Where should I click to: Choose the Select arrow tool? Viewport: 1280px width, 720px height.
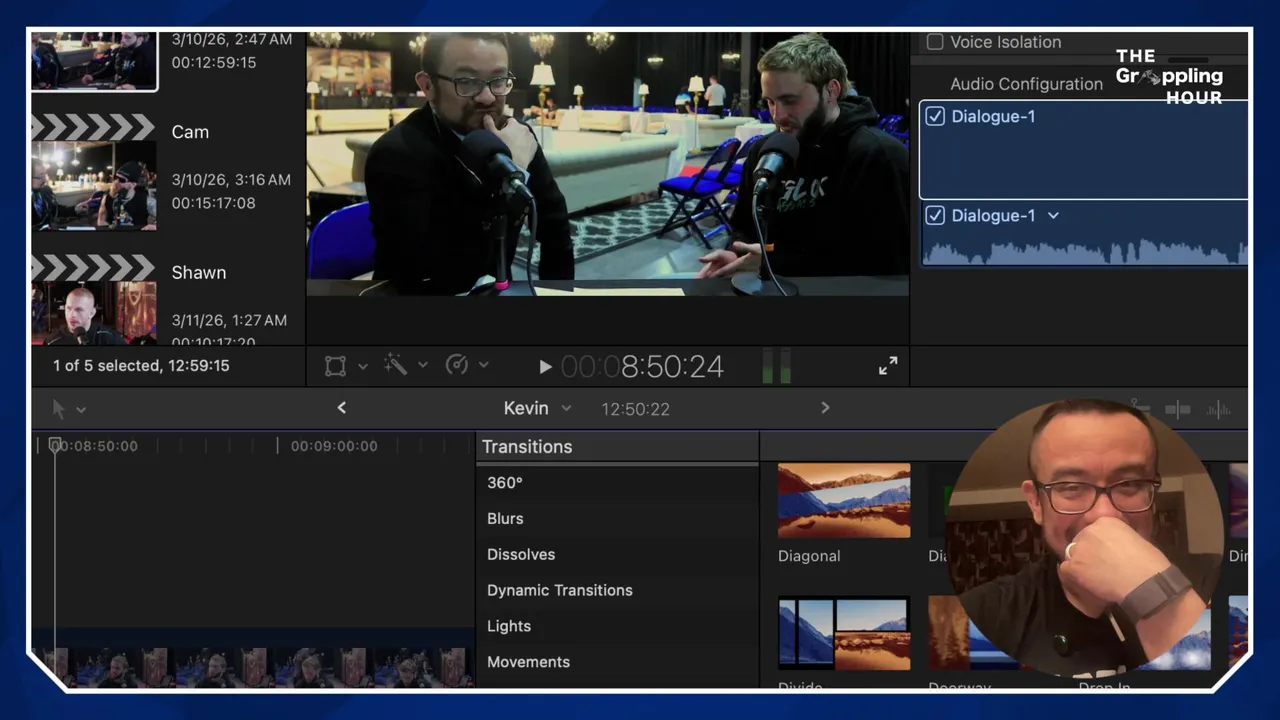[59, 409]
